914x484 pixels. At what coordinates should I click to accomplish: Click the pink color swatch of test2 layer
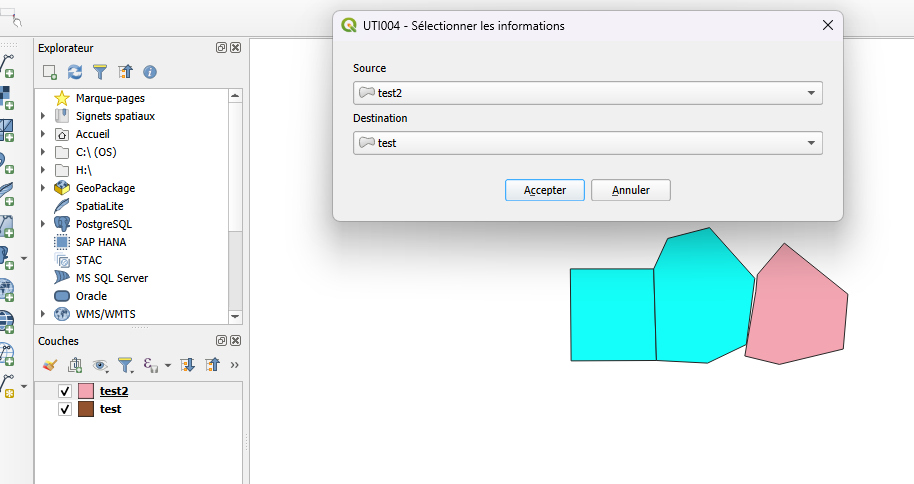pyautogui.click(x=86, y=391)
